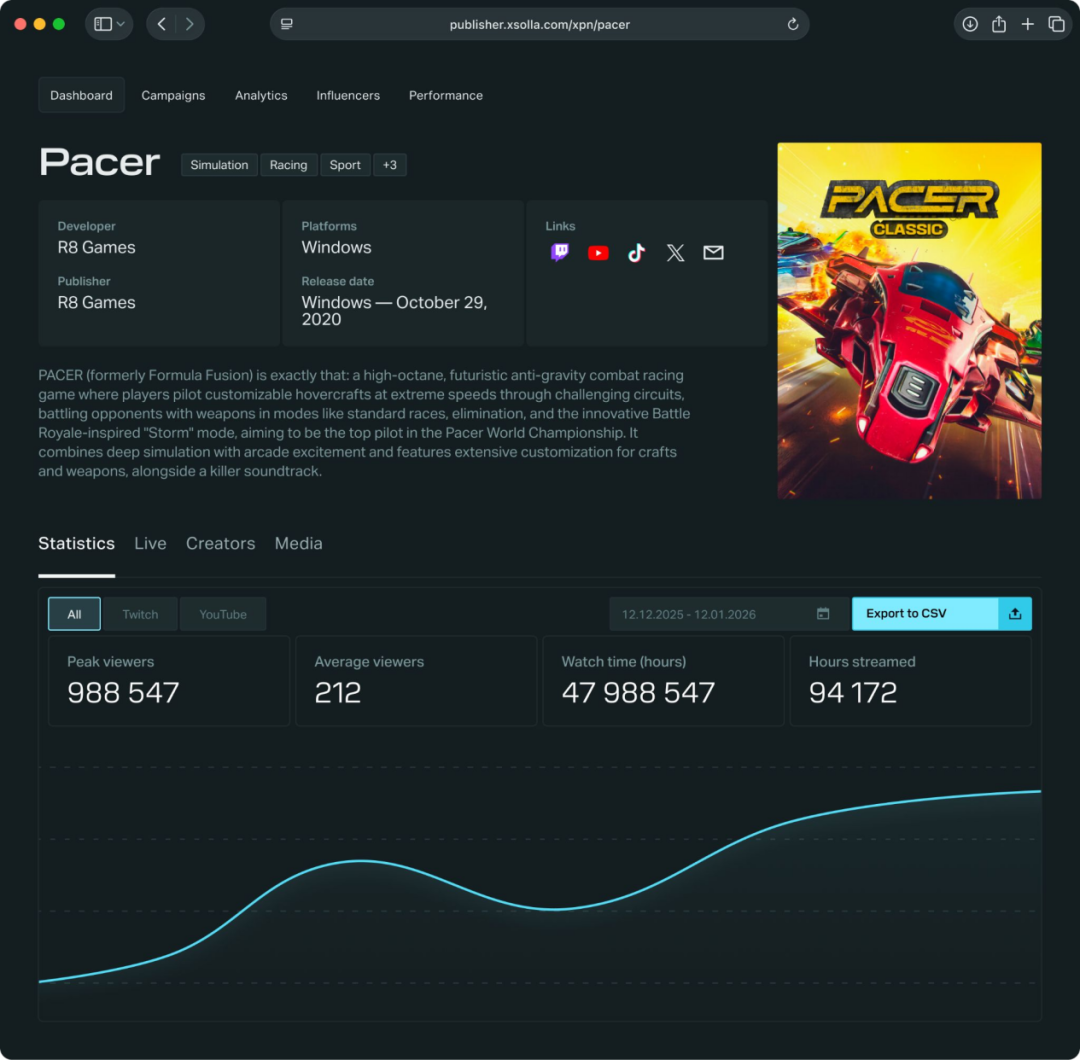The height and width of the screenshot is (1060, 1080).
Task: Expand the sidebar dropdown chevron
Action: [x=121, y=24]
